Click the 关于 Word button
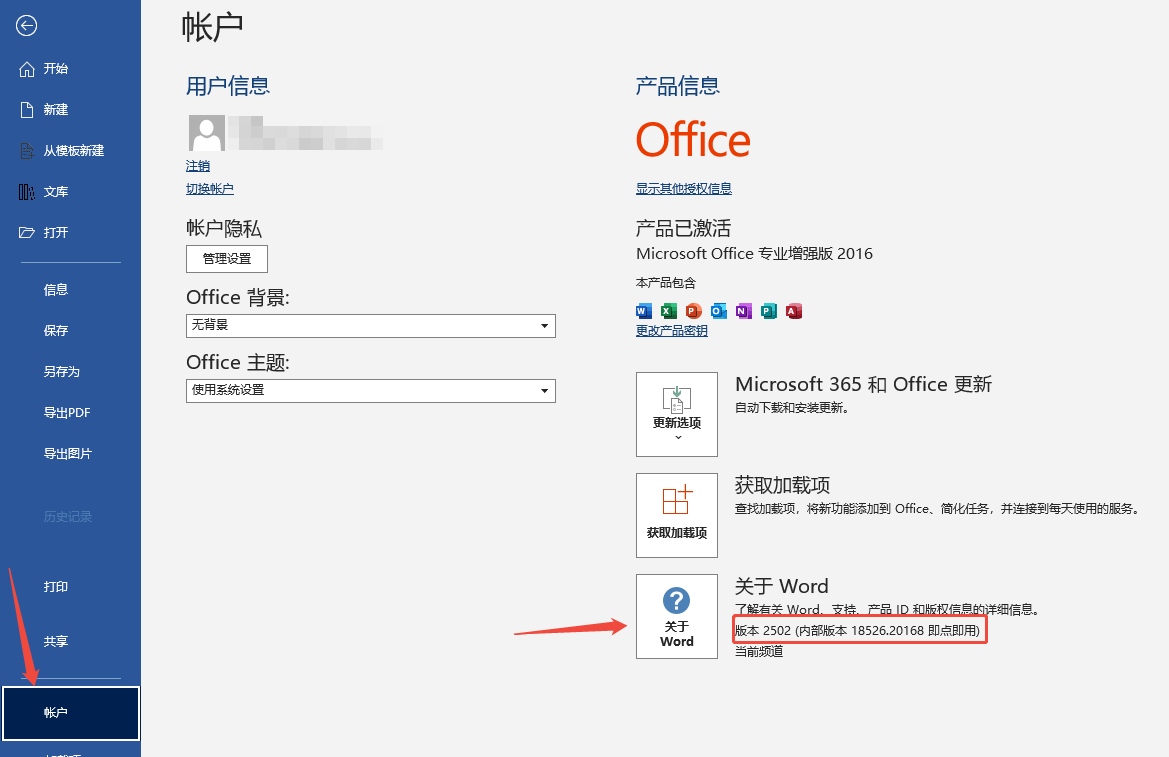This screenshot has height=757, width=1169. coord(677,616)
